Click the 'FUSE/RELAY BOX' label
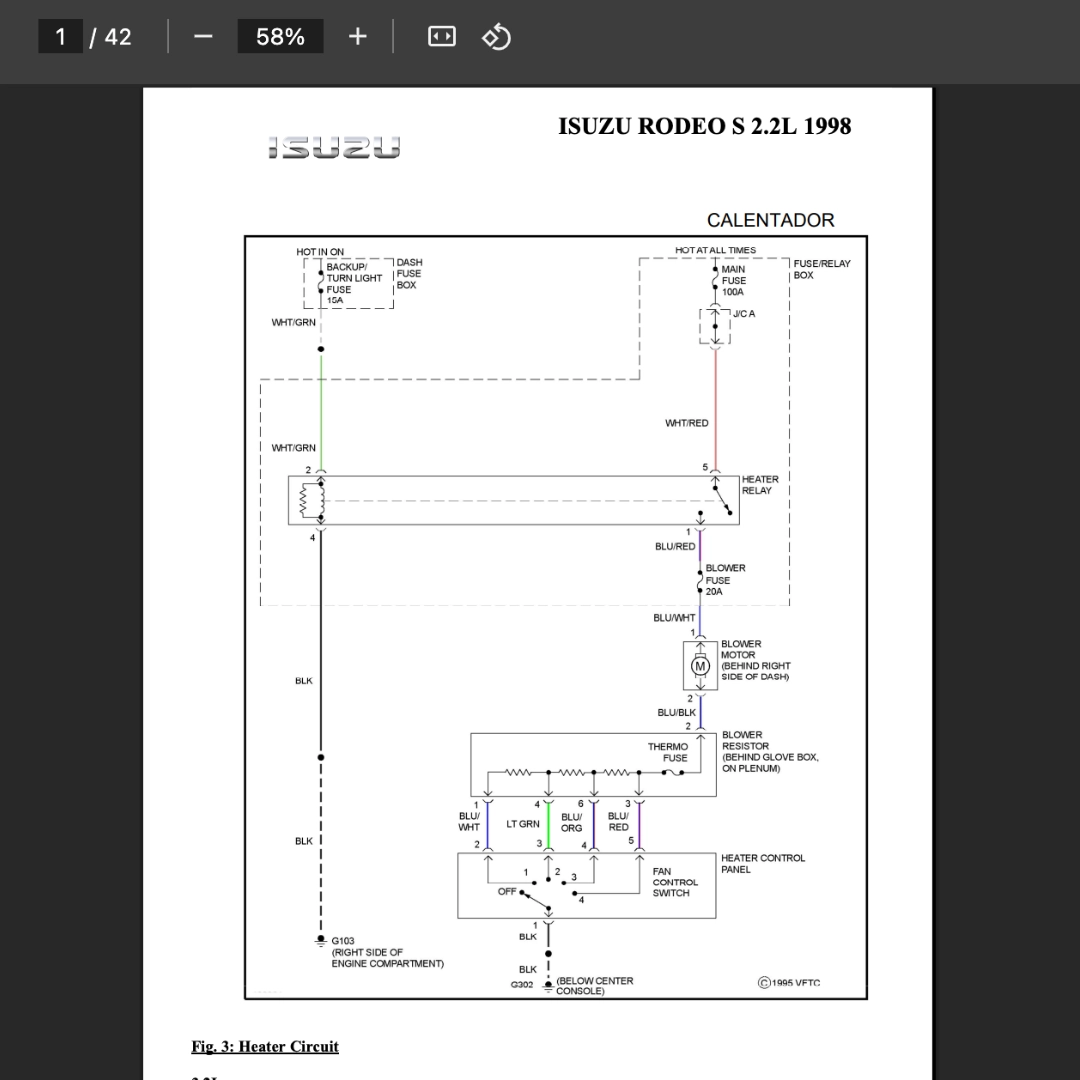This screenshot has width=1080, height=1080. pyautogui.click(x=822, y=269)
